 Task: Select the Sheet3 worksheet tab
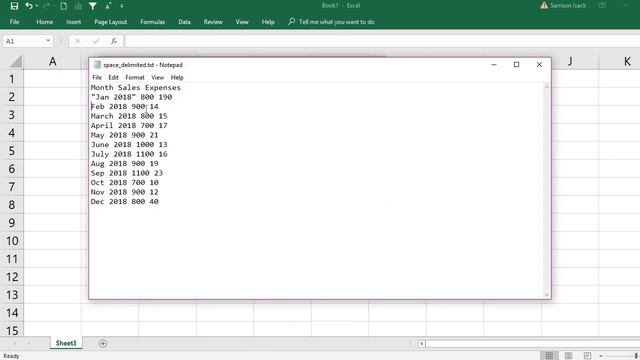pos(66,343)
